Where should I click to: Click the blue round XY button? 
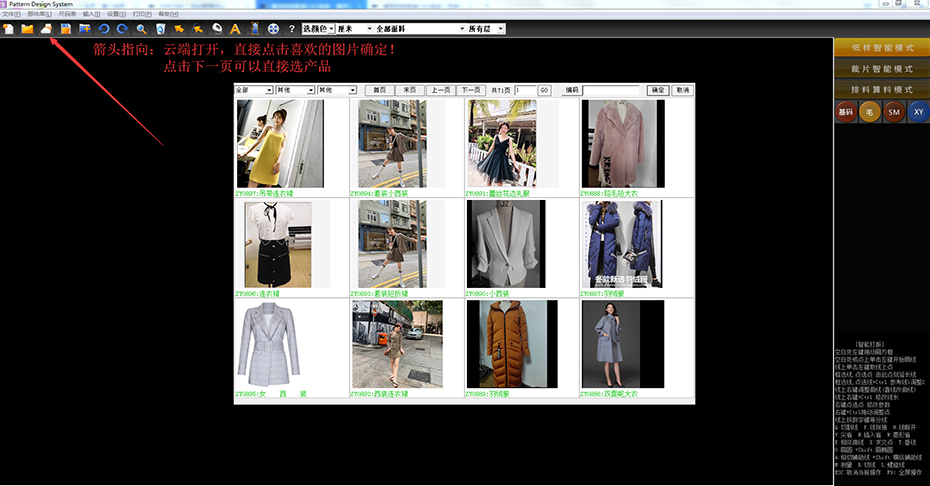(918, 113)
